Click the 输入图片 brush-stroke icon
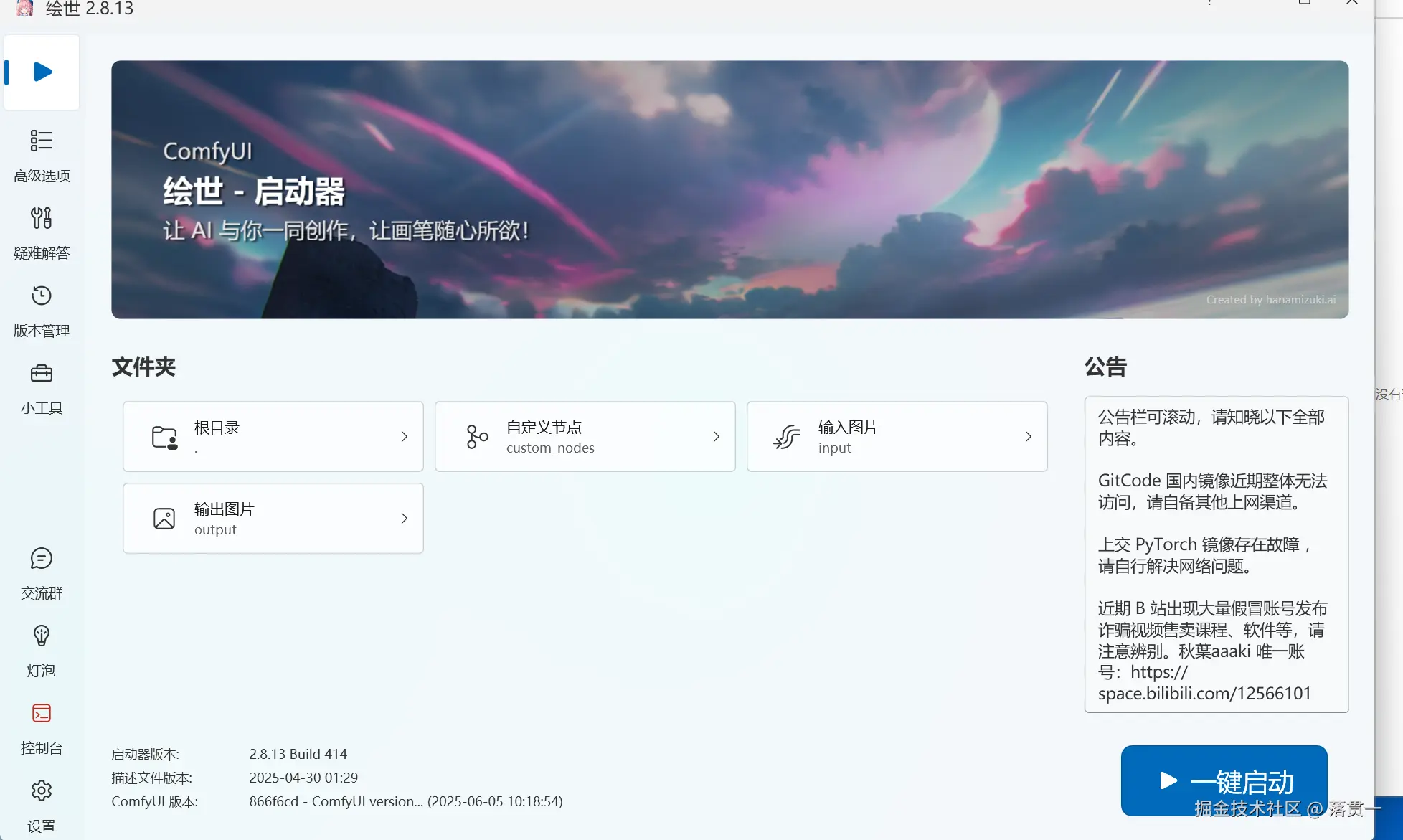Viewport: 1403px width, 840px height. (787, 436)
